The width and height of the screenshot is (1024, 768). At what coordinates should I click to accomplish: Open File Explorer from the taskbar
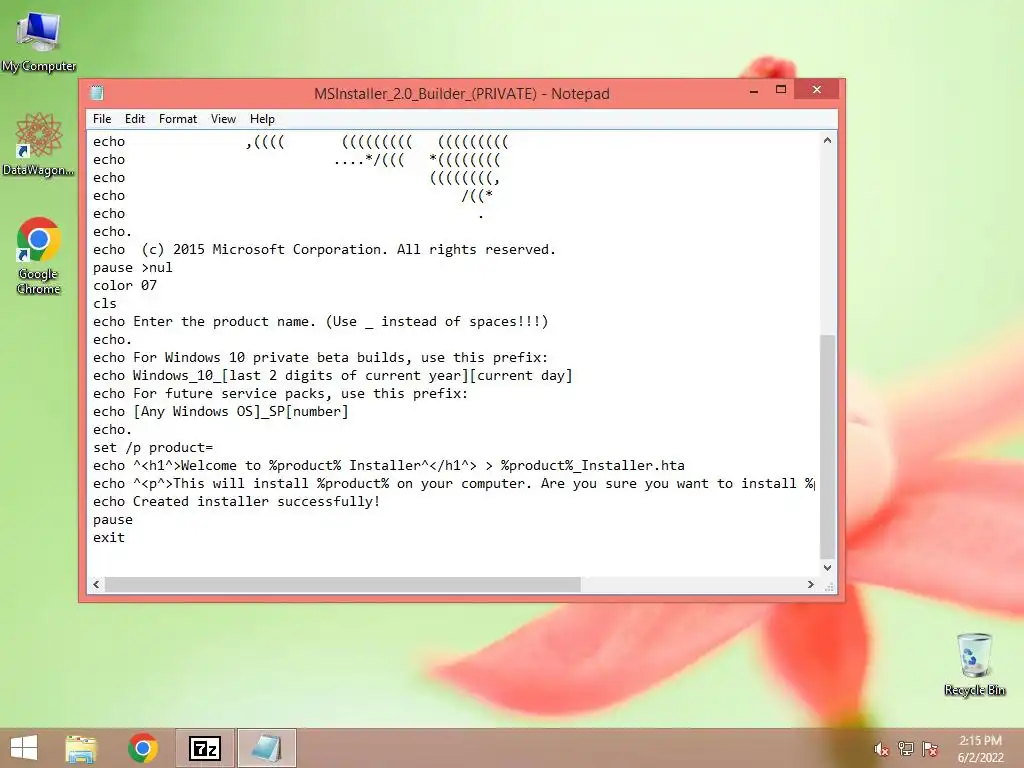coord(81,748)
